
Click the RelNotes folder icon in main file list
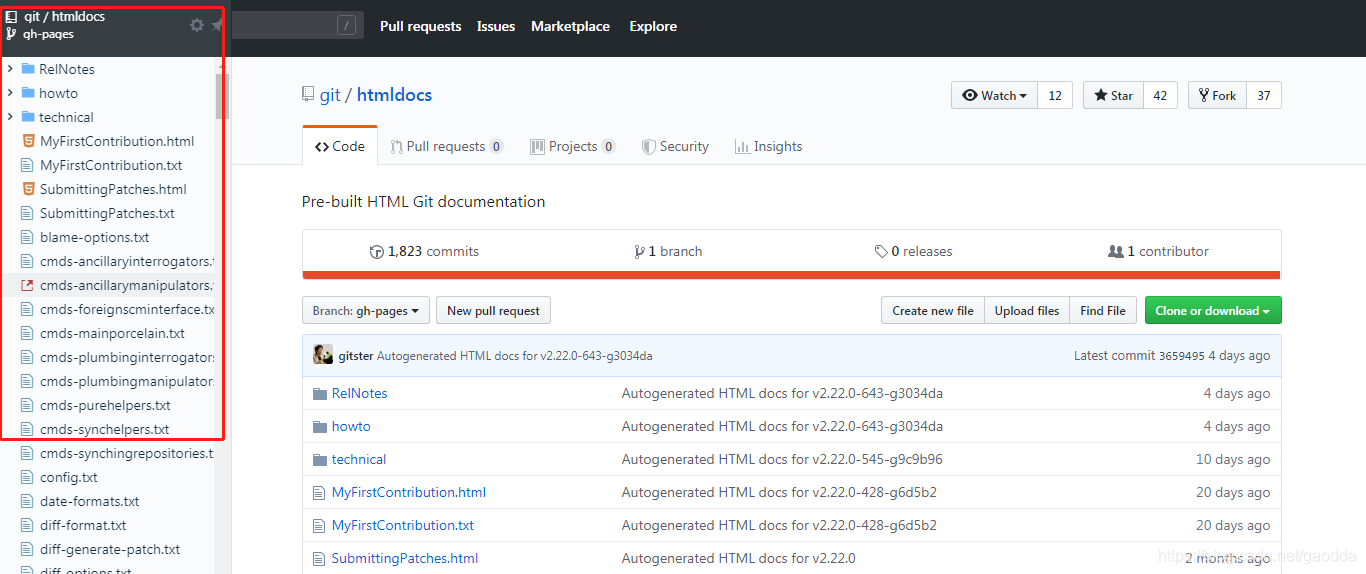320,393
